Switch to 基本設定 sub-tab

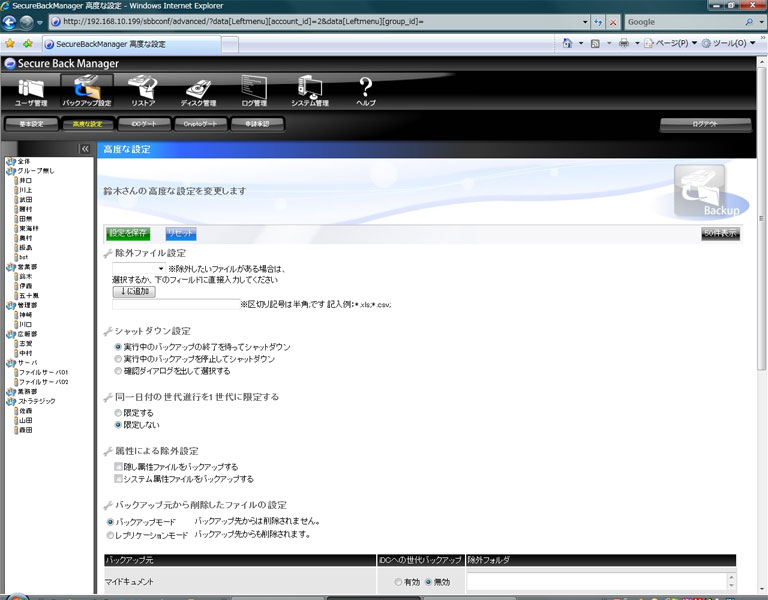(31, 124)
